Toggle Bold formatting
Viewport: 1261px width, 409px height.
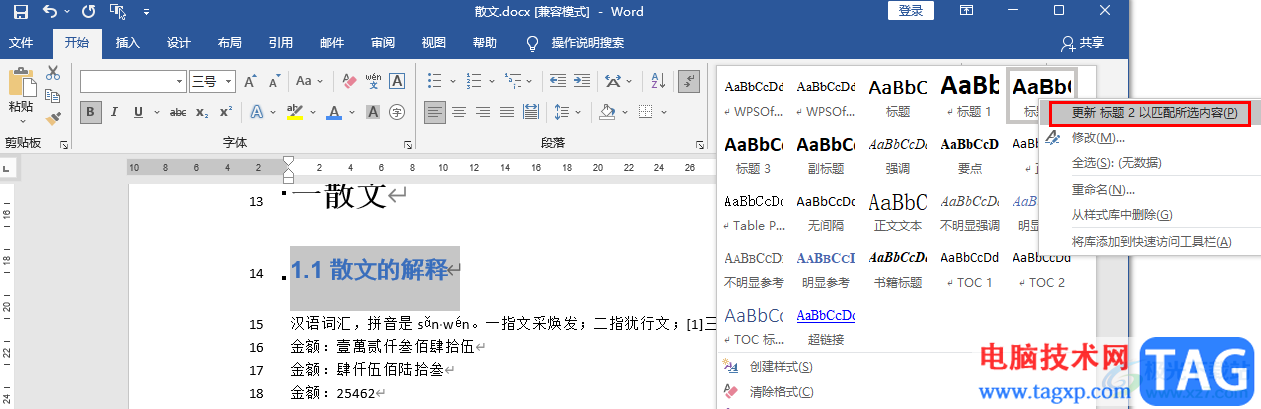91,112
